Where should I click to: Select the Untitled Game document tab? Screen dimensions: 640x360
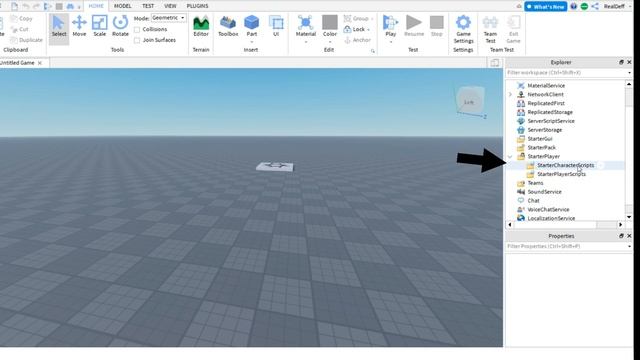tap(18, 63)
